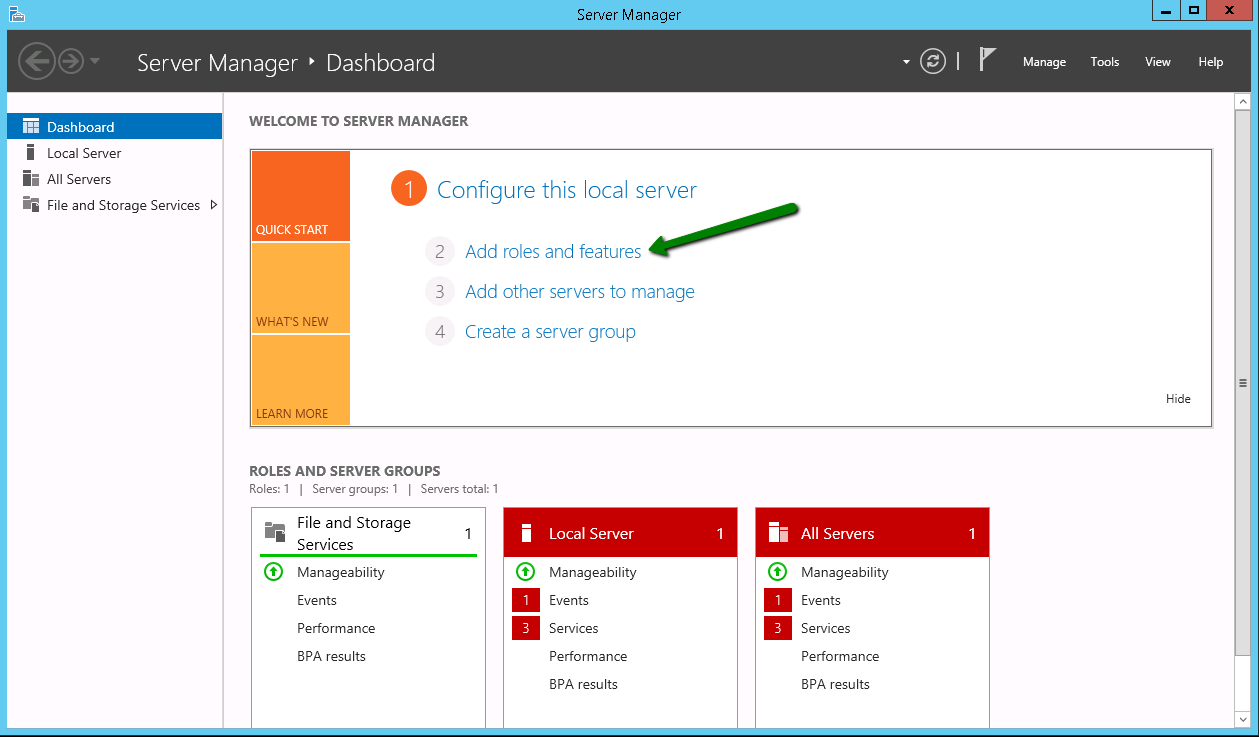
Task: Select File and Storage Services in sidebar
Action: coord(123,205)
